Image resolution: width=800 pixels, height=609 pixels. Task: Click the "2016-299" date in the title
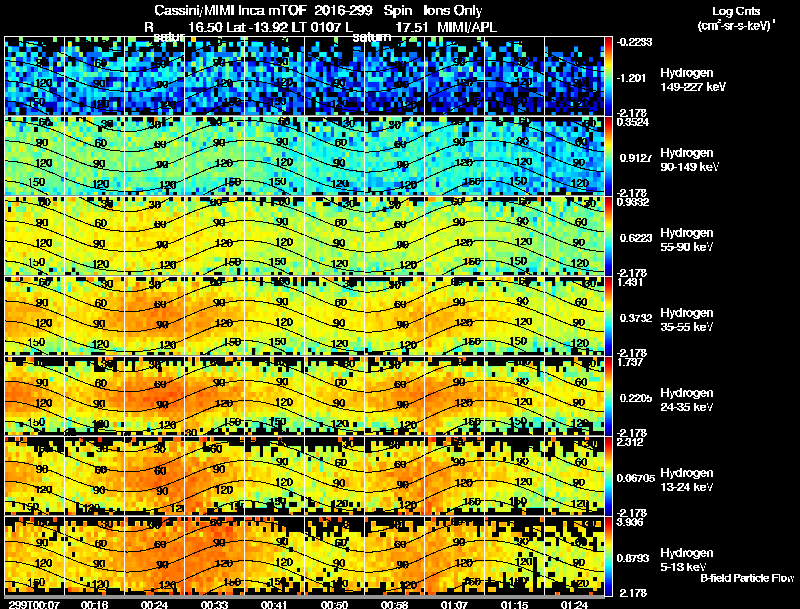click(345, 11)
